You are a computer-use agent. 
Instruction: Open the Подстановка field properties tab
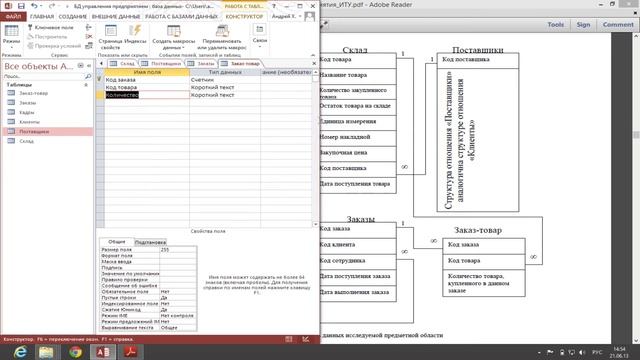(150, 242)
